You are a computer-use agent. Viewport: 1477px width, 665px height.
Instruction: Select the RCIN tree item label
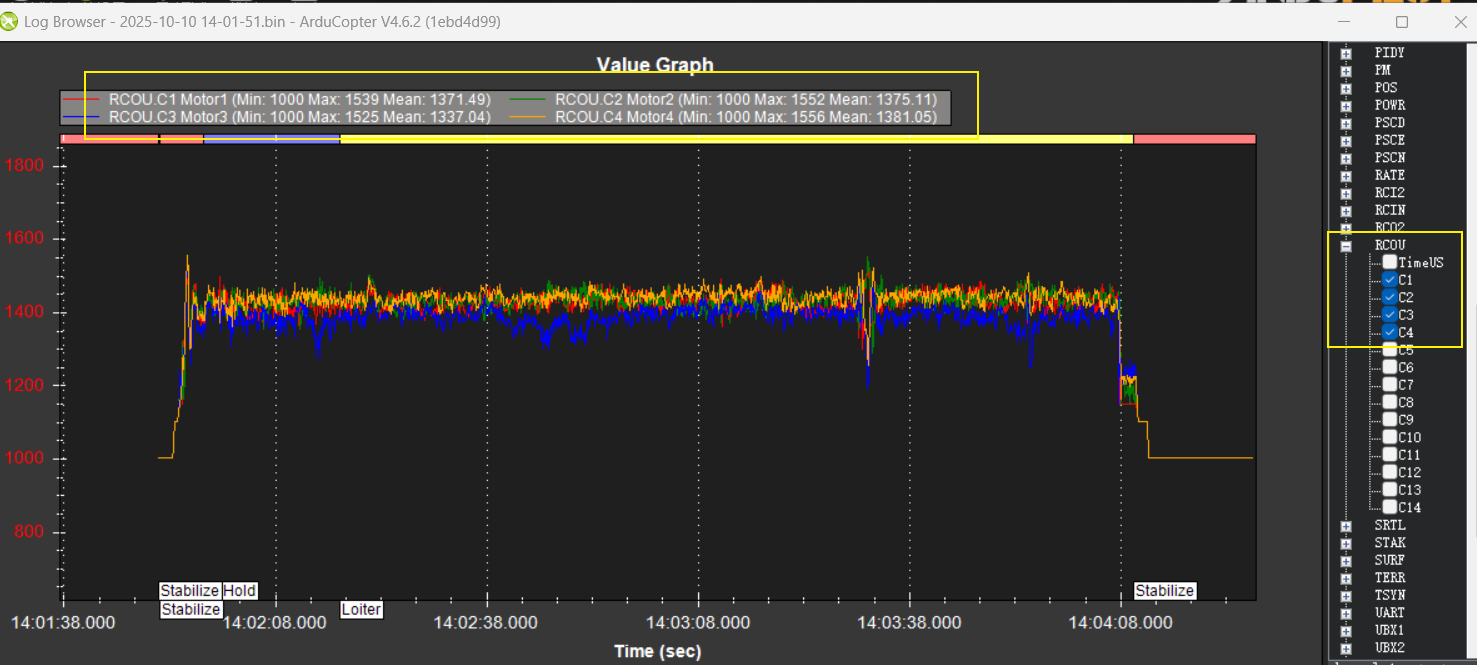coord(1389,210)
